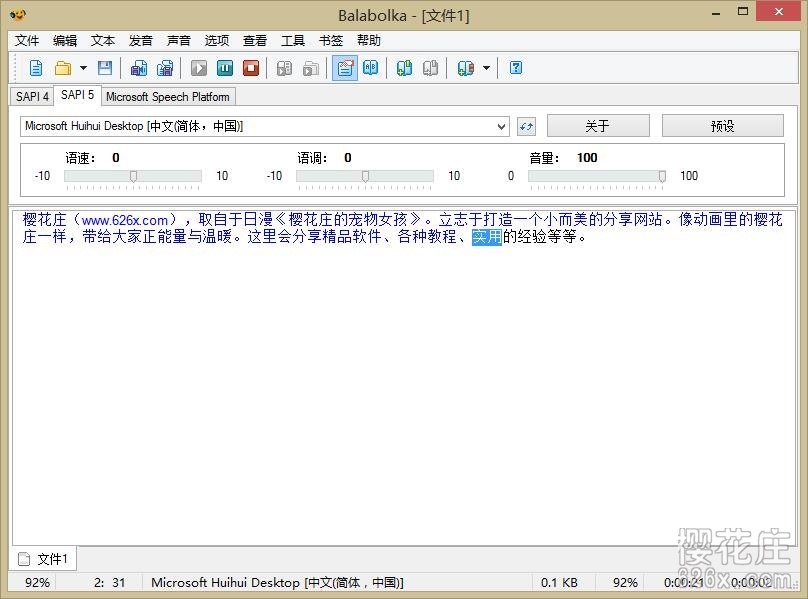
Task: Click the 0.1 KB file size in status bar
Action: (x=559, y=583)
